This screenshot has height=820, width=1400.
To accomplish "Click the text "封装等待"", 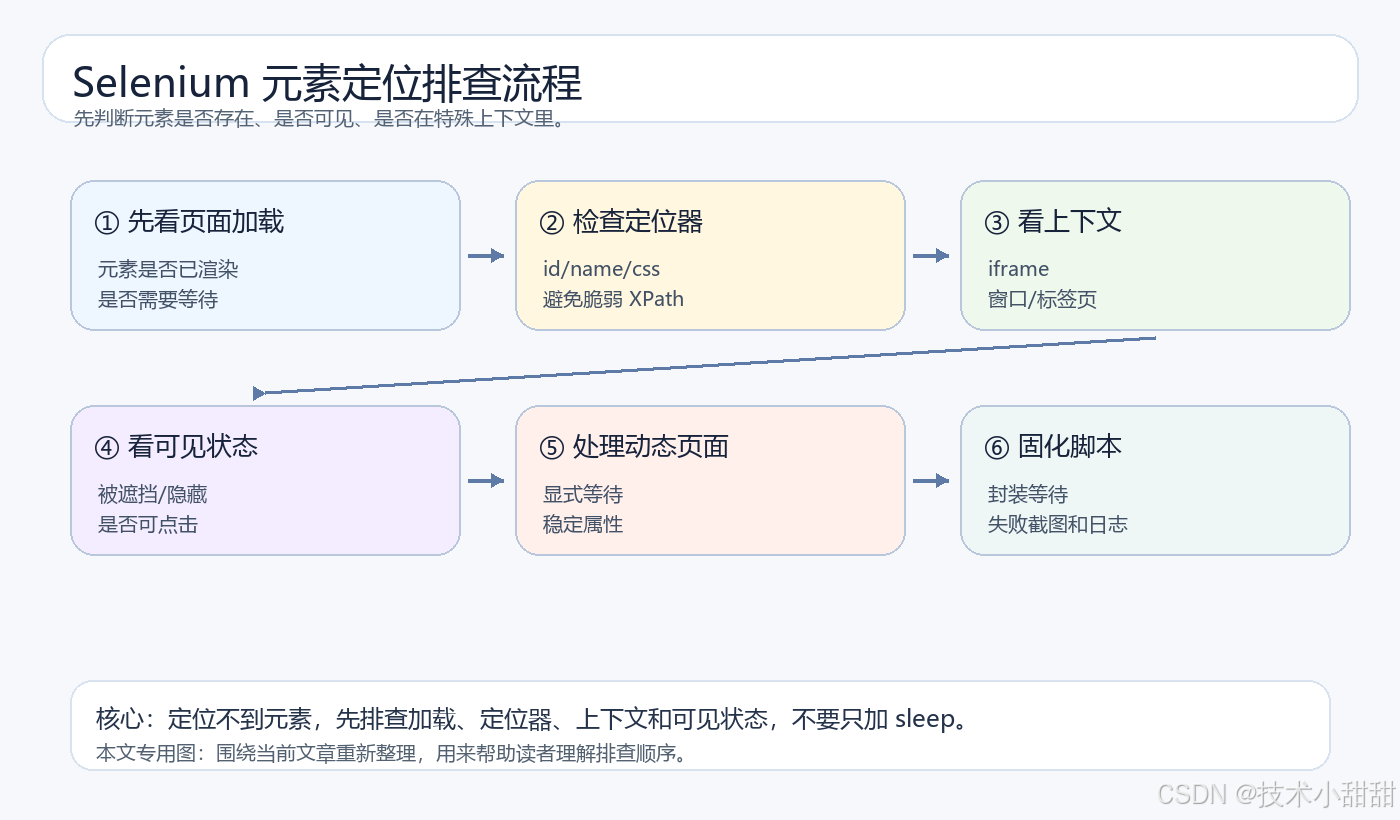I will pyautogui.click(x=1028, y=494).
